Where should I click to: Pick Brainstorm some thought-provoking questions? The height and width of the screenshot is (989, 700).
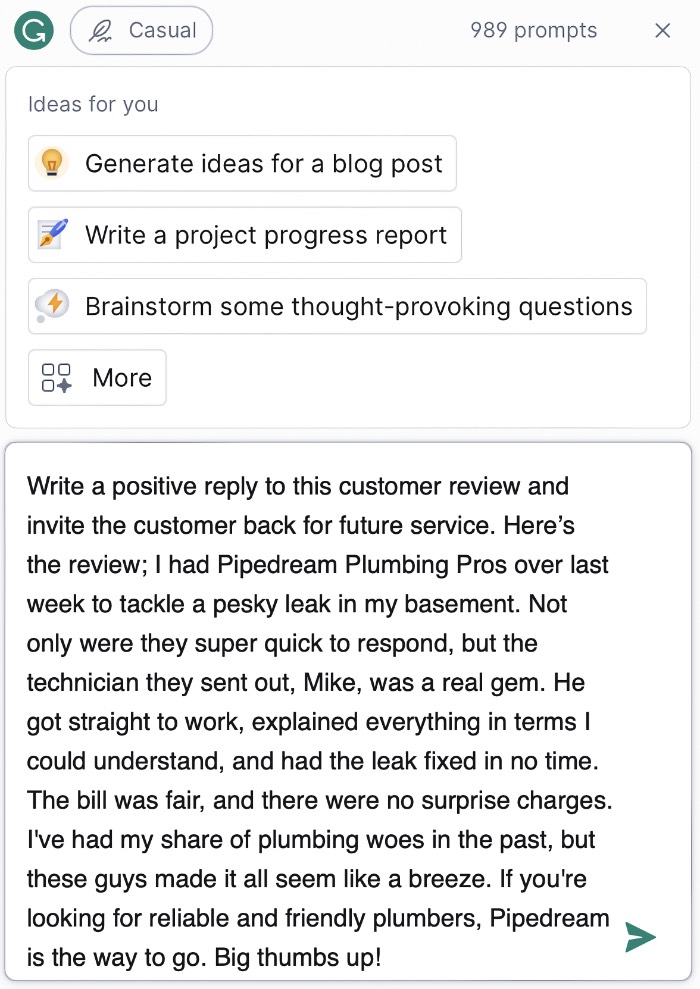[x=337, y=306]
